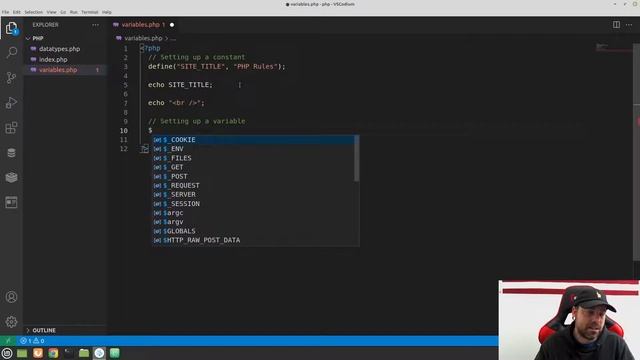The image size is (640, 360).
Task: Open the stacked layers icon in activity bar
Action: [11, 177]
